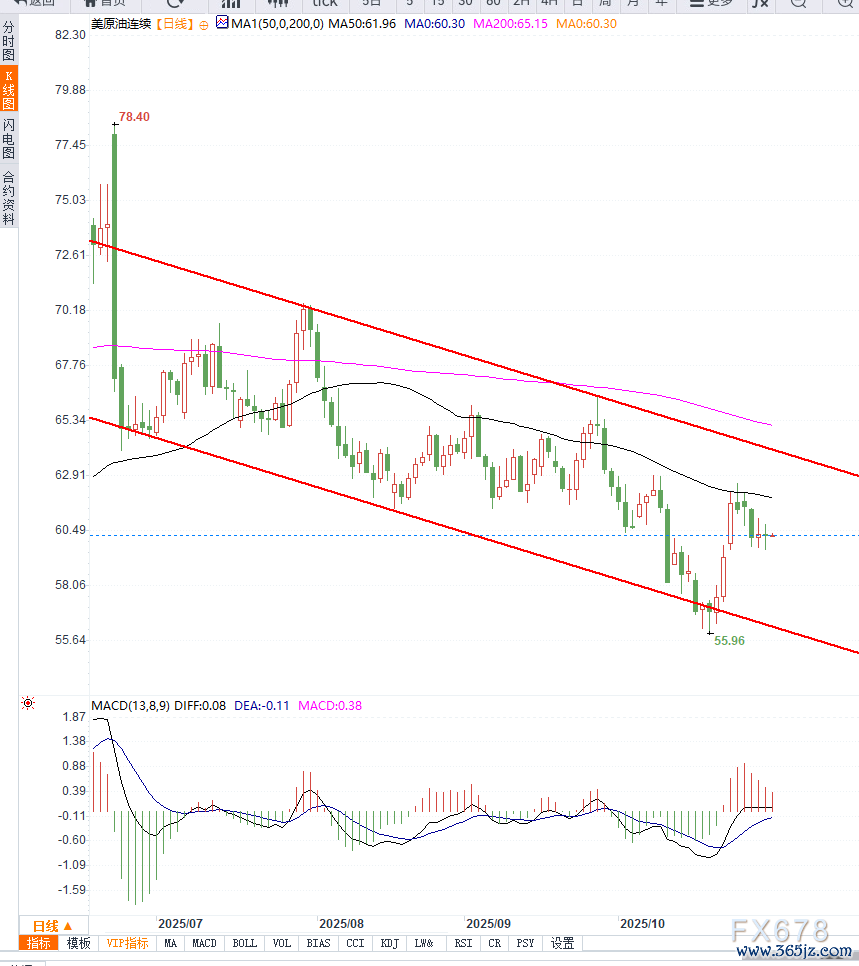Switch to the 模板 tab
859x966 pixels.
point(79,943)
